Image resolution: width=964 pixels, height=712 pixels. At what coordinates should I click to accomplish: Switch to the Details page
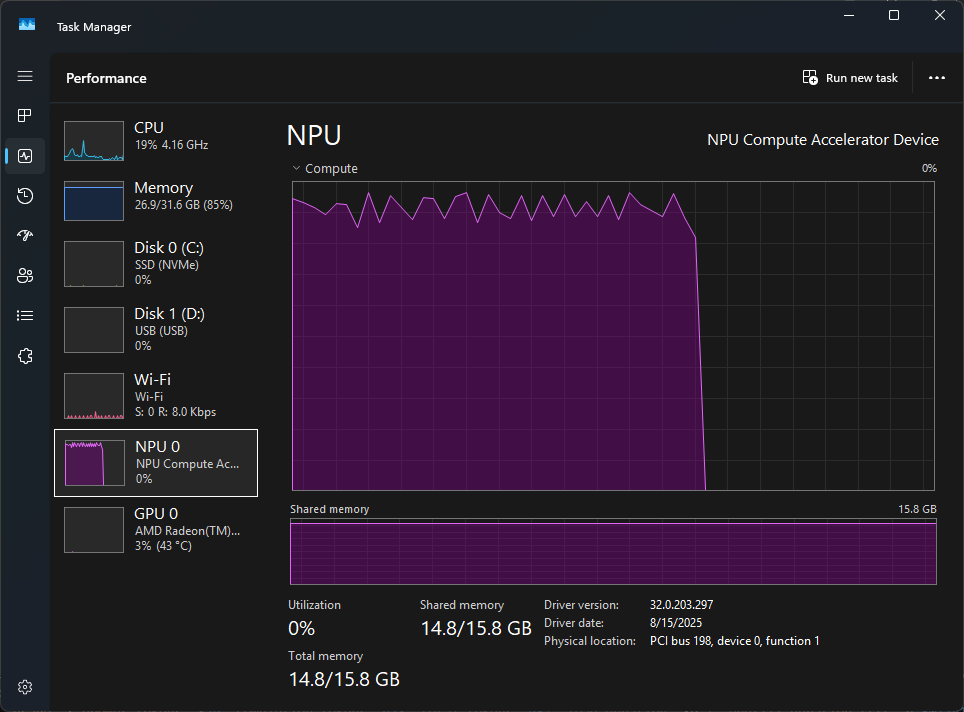(24, 315)
